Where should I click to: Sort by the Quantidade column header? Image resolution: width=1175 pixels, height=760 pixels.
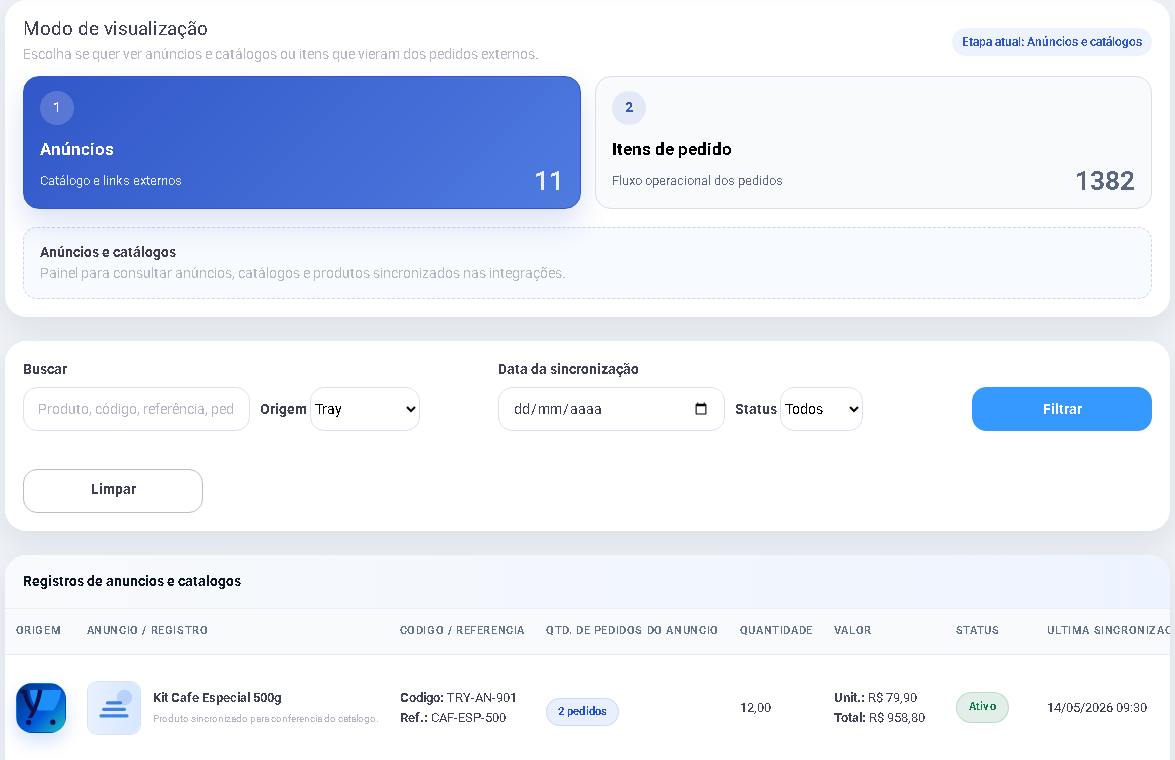(776, 630)
